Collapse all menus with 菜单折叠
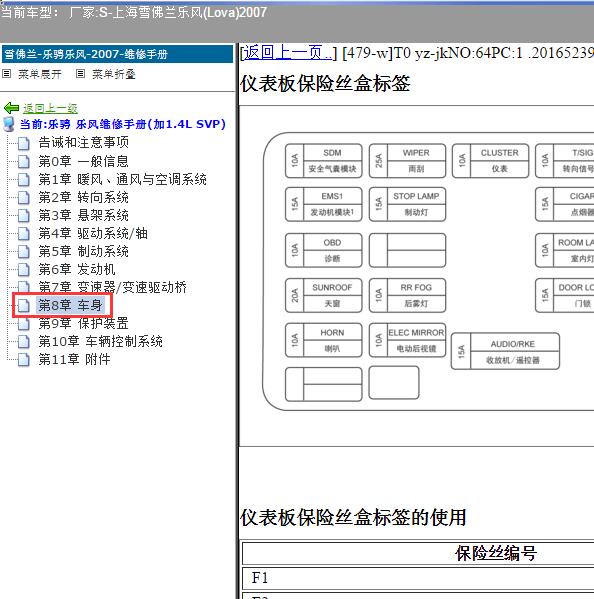594x599 pixels. tap(114, 74)
